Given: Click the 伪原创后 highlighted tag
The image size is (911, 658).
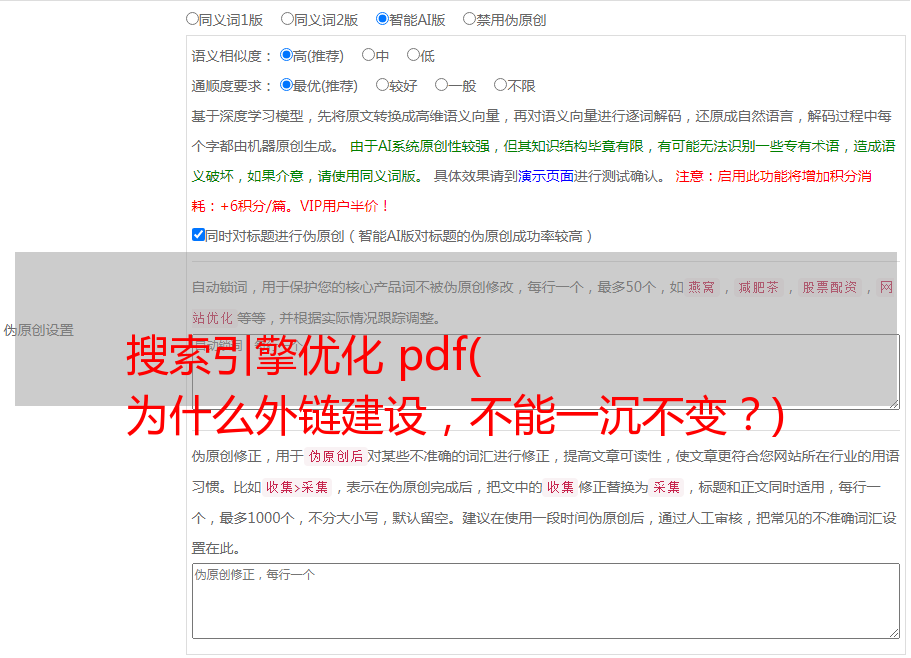Looking at the screenshot, I should coord(336,456).
